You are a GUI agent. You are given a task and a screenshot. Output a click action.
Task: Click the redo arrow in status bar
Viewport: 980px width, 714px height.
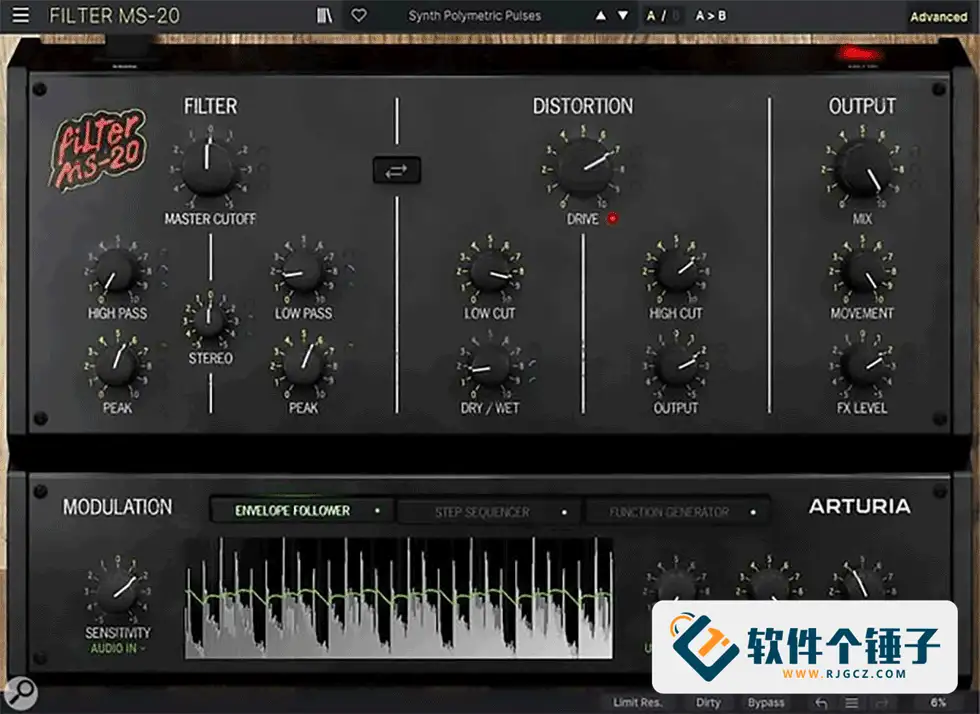coord(882,703)
